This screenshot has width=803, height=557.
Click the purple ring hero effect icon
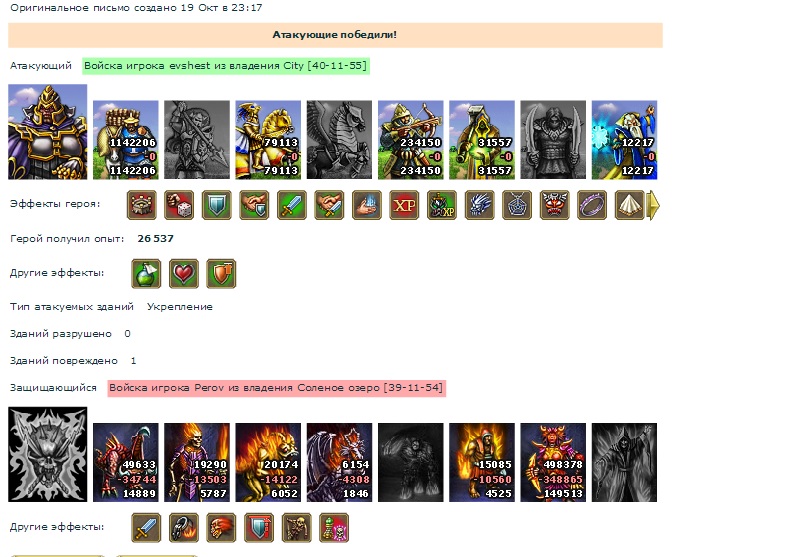coord(592,205)
